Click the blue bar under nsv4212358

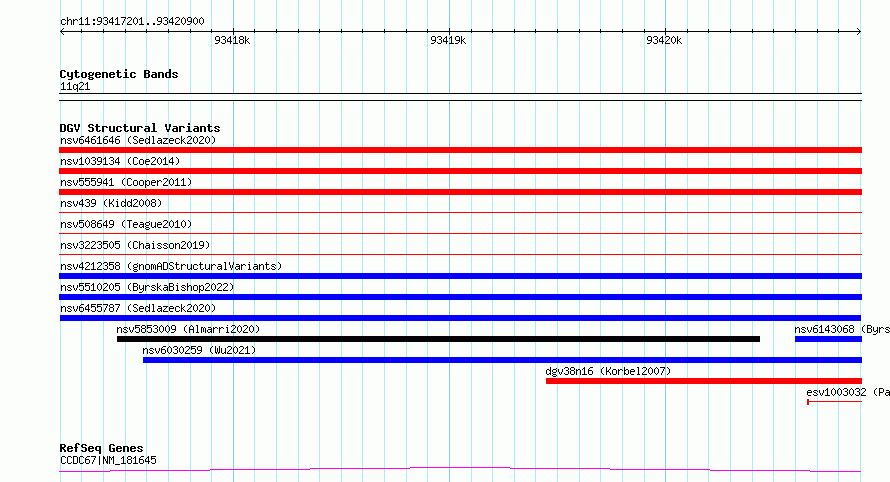pyautogui.click(x=460, y=276)
